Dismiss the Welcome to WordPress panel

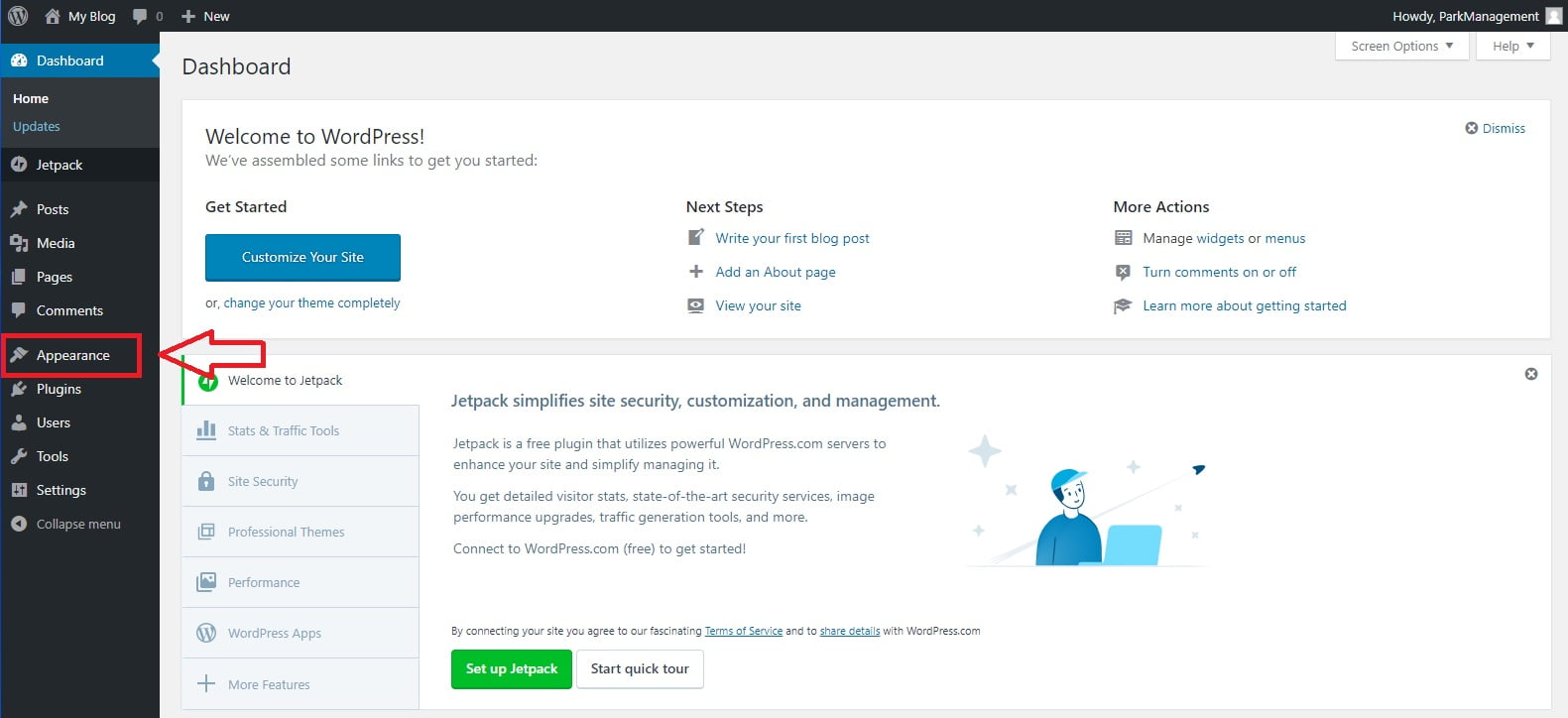click(1496, 128)
